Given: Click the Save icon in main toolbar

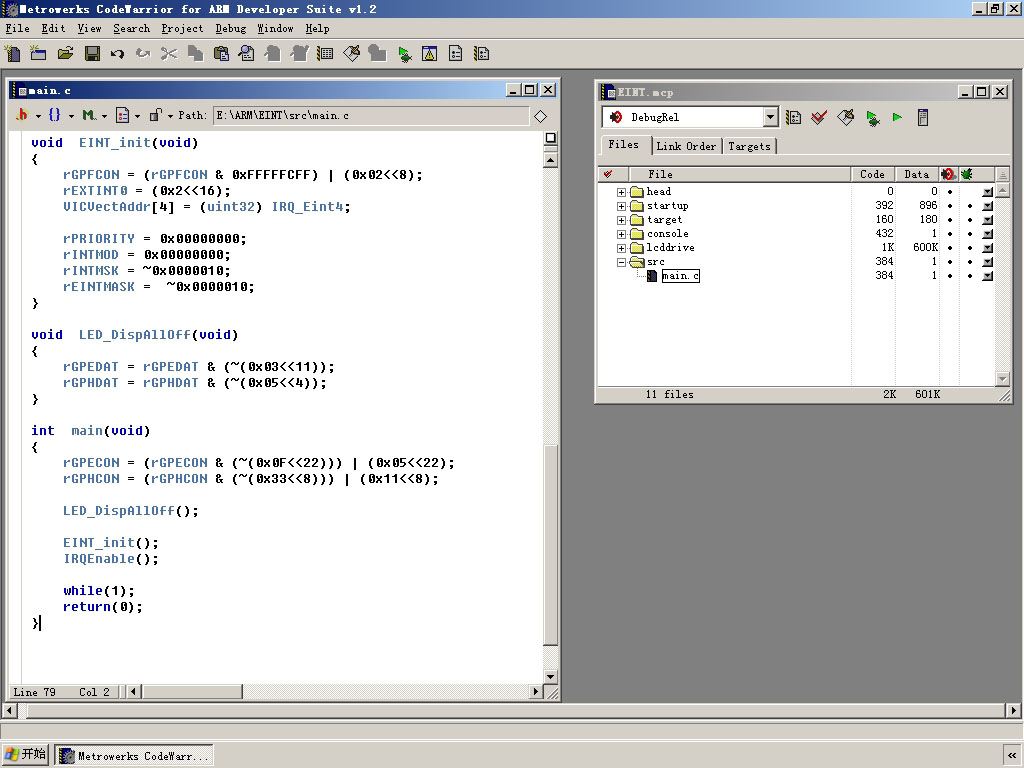Looking at the screenshot, I should (92, 53).
